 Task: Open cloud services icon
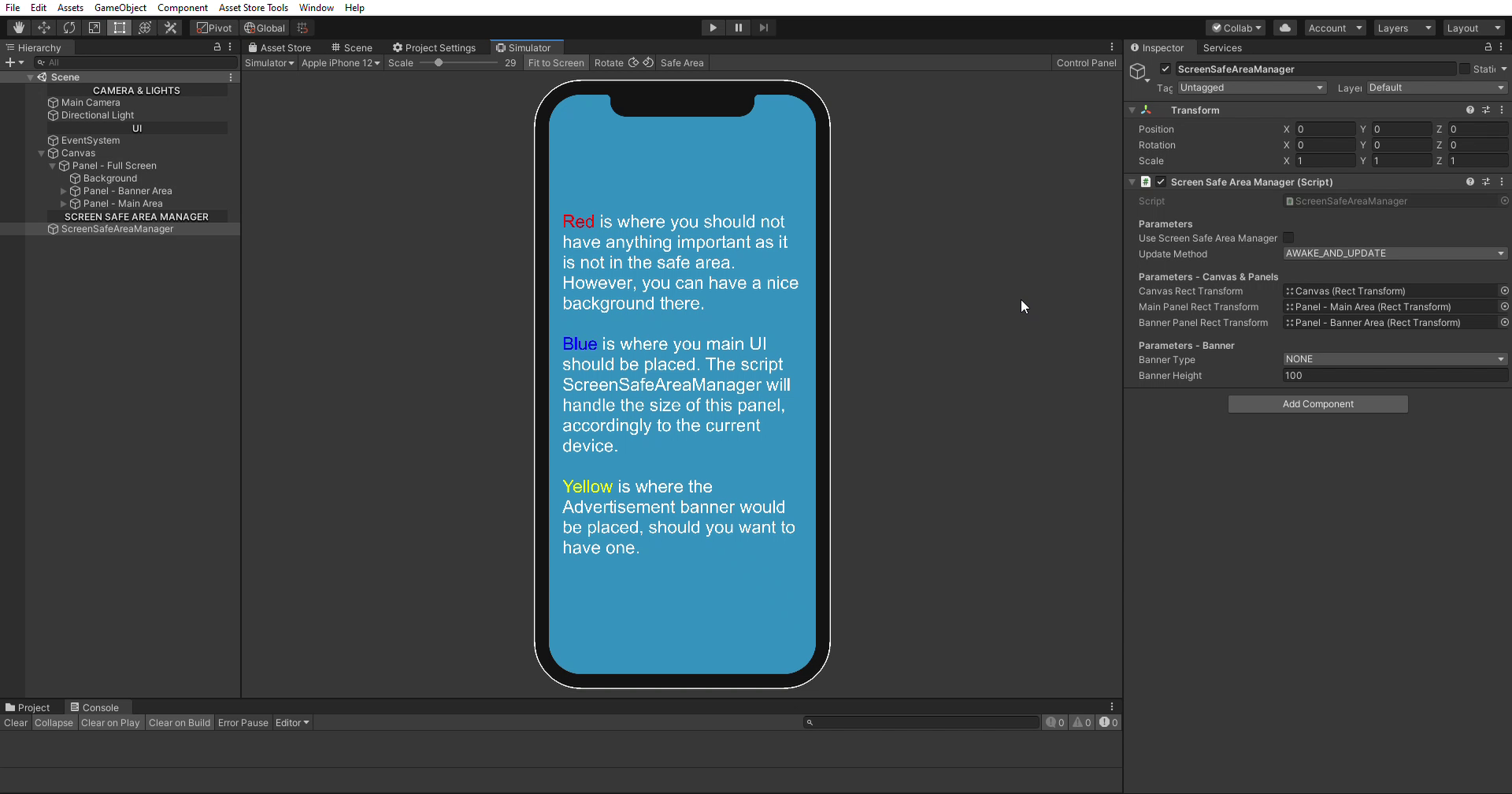(x=1285, y=28)
